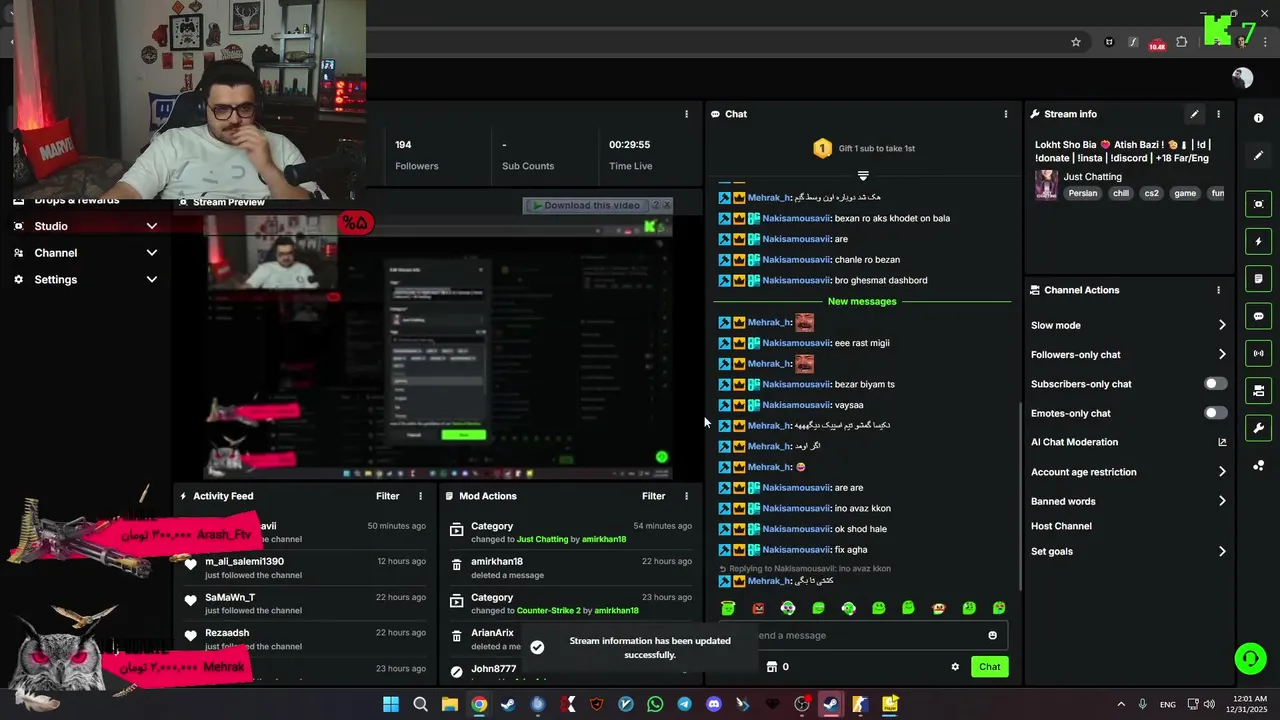The height and width of the screenshot is (720, 1280).
Task: Click the channel points store icon below chat
Action: coord(772,667)
